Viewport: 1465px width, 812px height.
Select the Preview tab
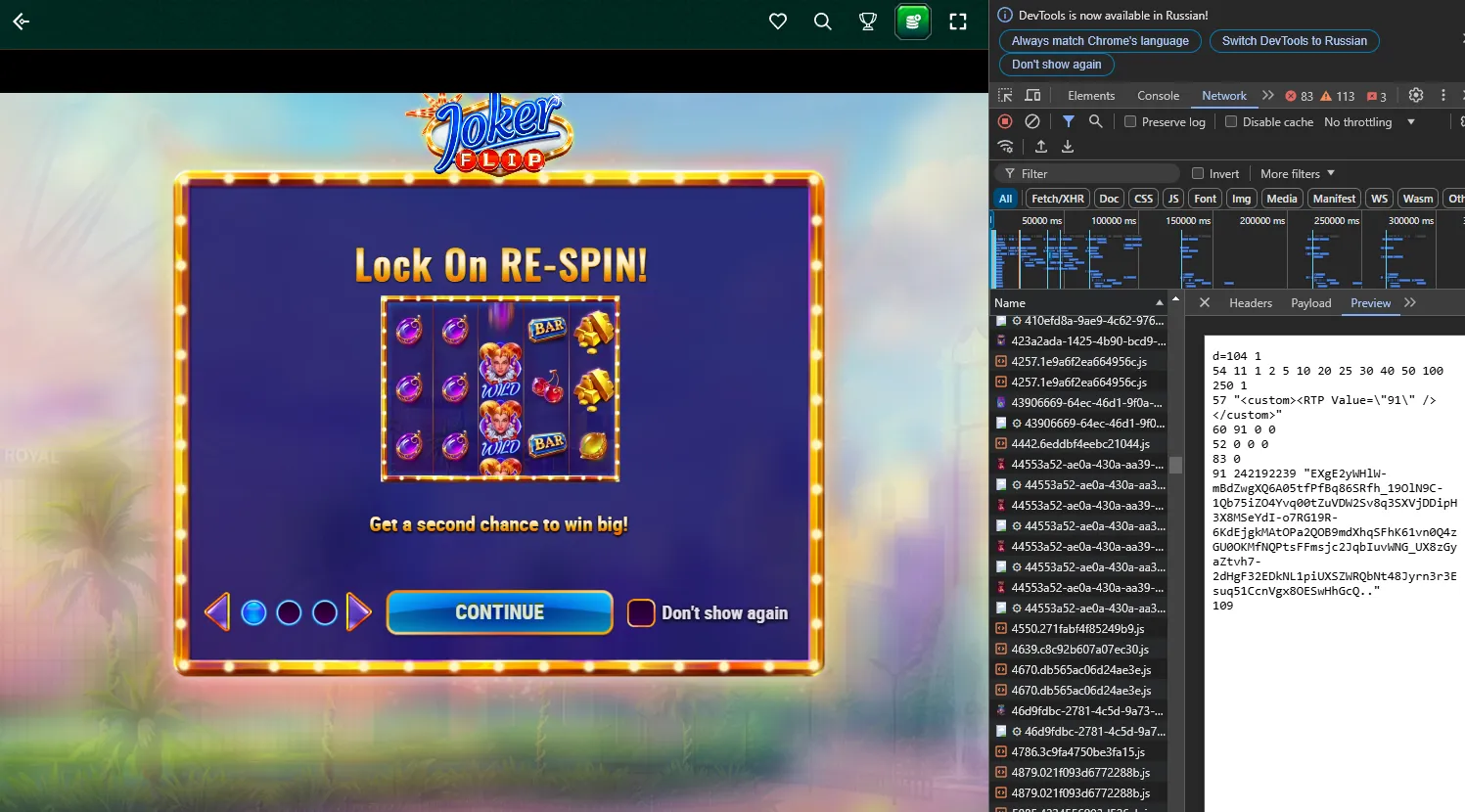(x=1370, y=302)
